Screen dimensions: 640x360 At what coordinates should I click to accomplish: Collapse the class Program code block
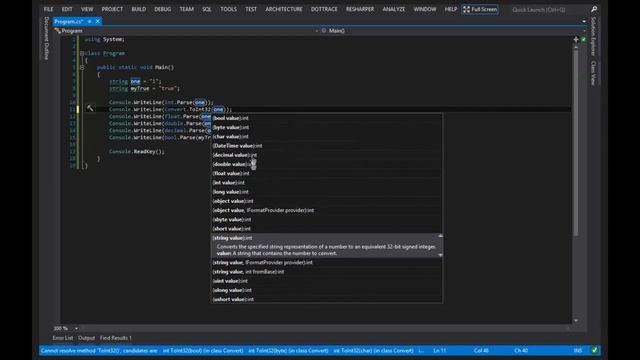(82, 53)
